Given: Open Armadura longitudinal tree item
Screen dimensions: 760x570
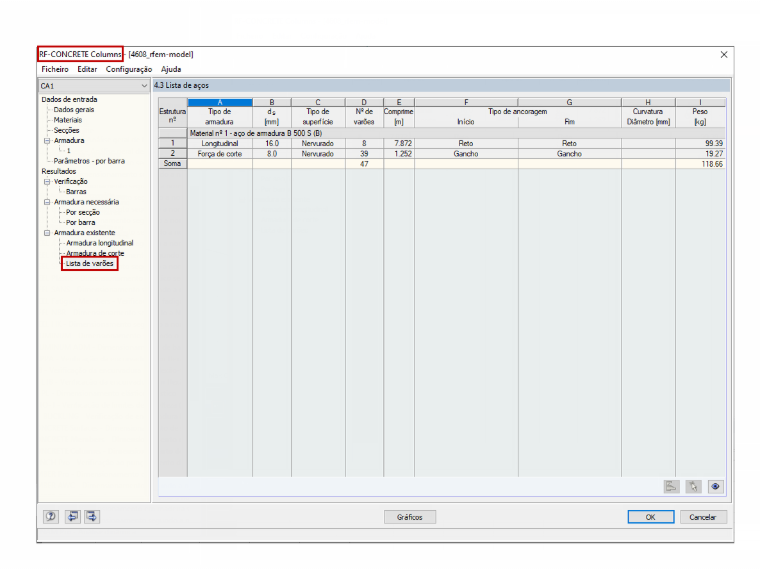Looking at the screenshot, I should 100,243.
